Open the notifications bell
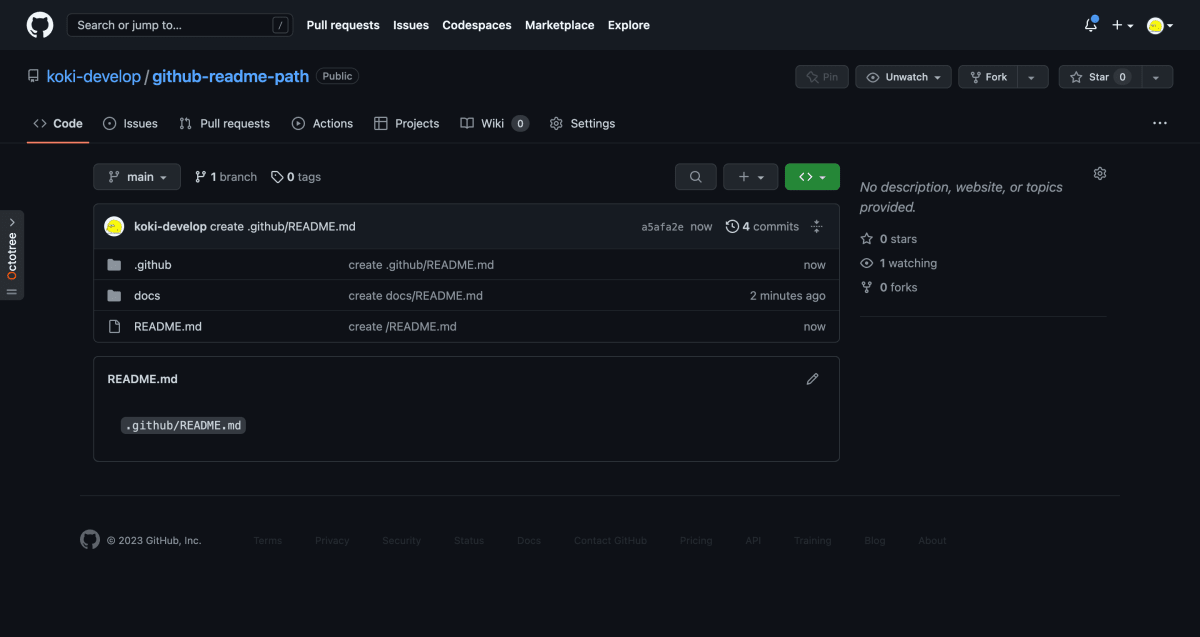Screen dimensions: 1200x637 coord(1091,25)
